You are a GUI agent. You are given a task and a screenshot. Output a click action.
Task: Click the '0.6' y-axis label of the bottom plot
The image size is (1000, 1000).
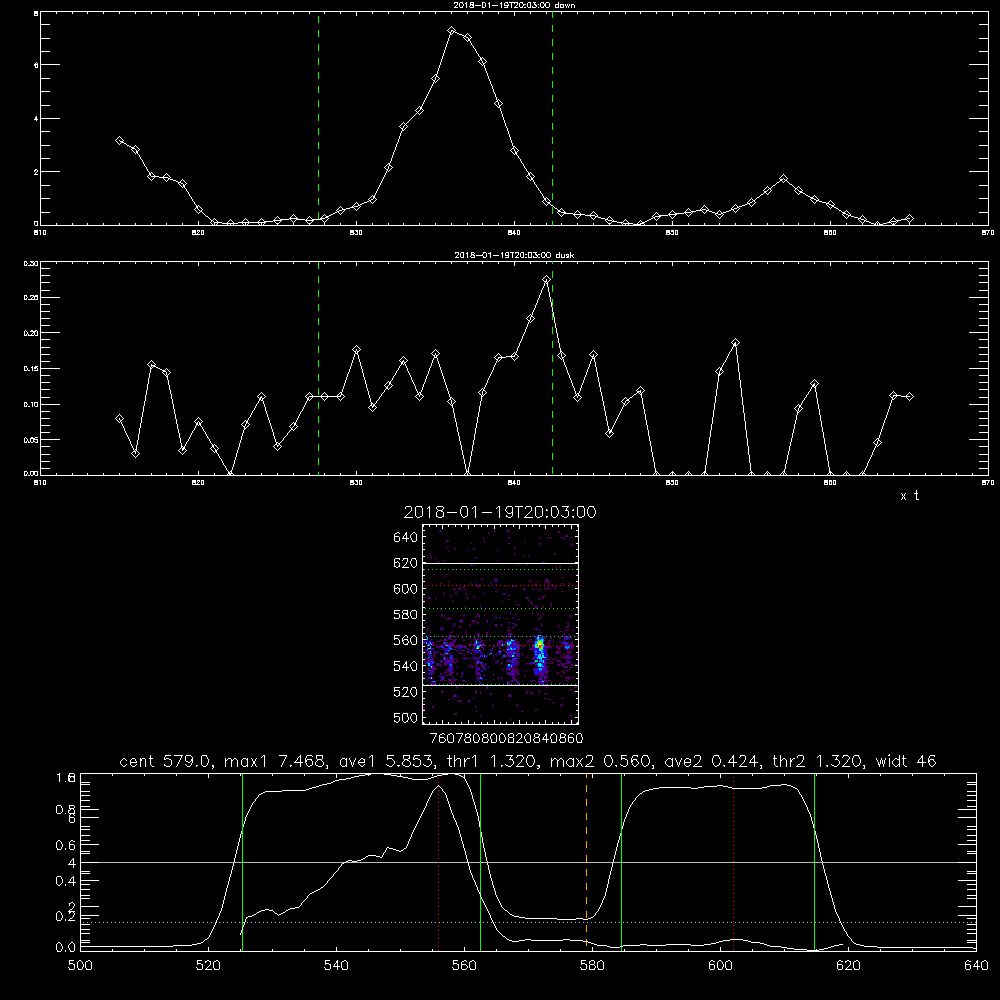pos(66,845)
